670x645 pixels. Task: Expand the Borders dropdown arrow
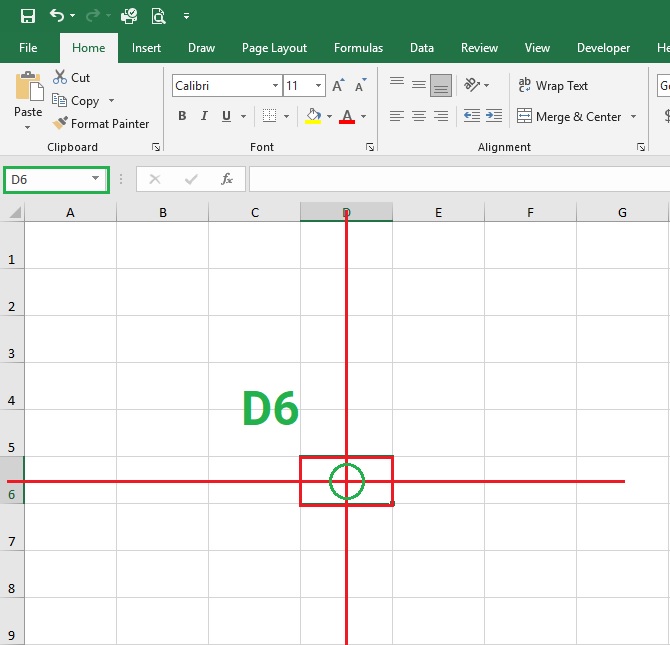click(286, 116)
